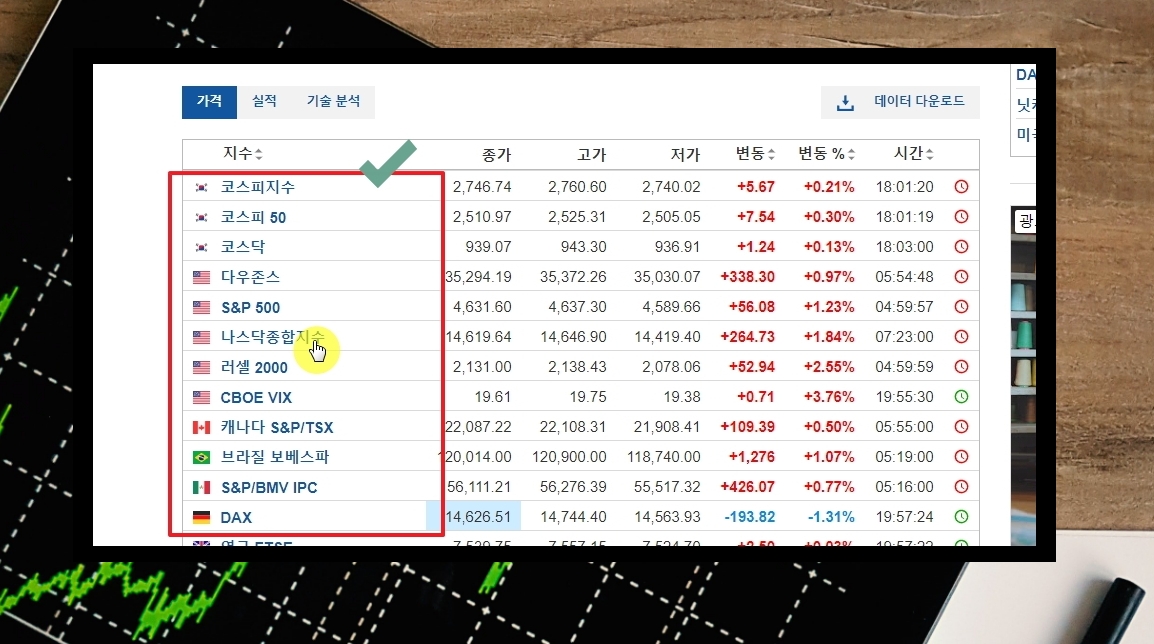Open the DAX index link
The width and height of the screenshot is (1154, 644).
[x=236, y=517]
